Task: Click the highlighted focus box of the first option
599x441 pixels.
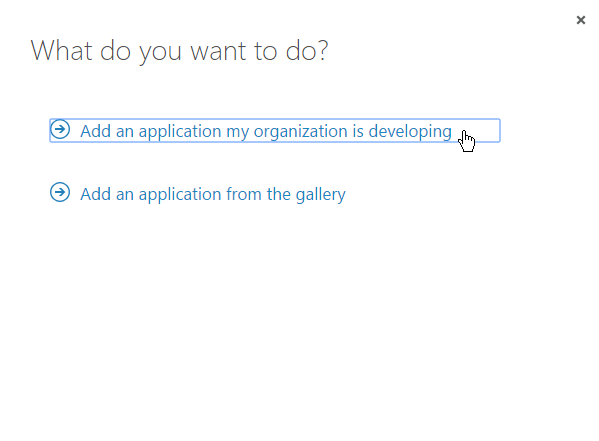Action: pyautogui.click(x=275, y=131)
